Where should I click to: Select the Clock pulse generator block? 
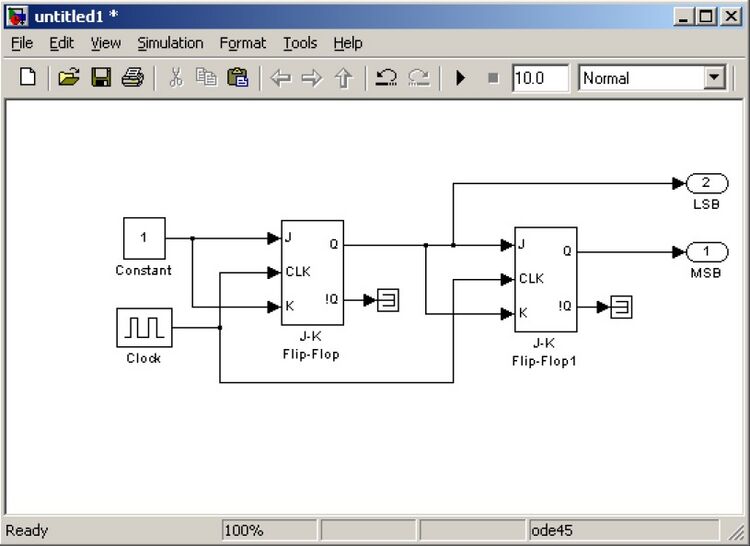[x=144, y=327]
